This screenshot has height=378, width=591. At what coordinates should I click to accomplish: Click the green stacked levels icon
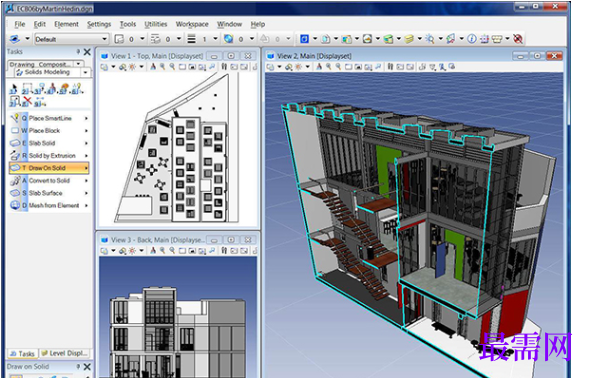pos(388,39)
